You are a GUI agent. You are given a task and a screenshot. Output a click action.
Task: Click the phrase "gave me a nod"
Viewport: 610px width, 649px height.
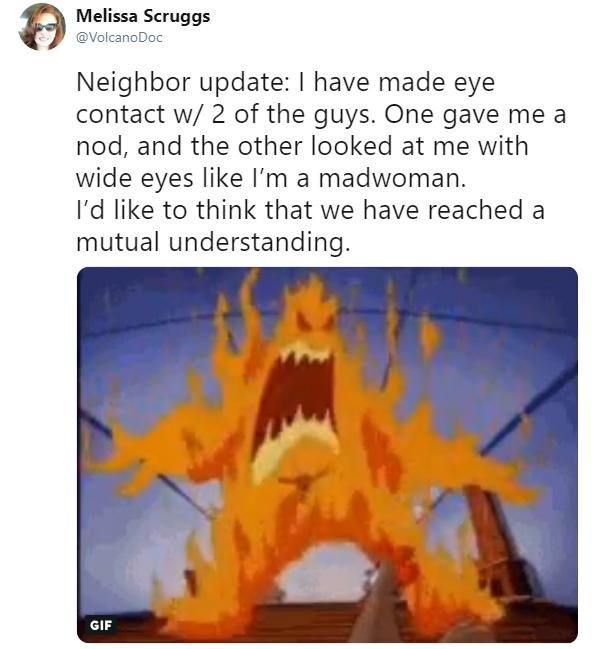pos(321,130)
